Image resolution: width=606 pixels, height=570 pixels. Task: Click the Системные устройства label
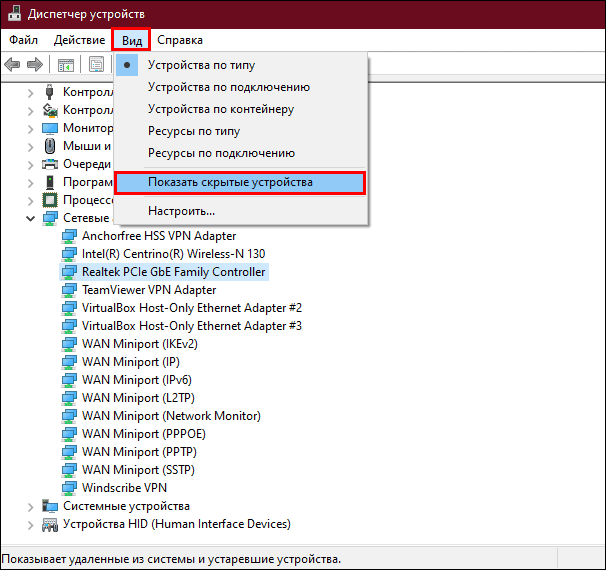126,506
